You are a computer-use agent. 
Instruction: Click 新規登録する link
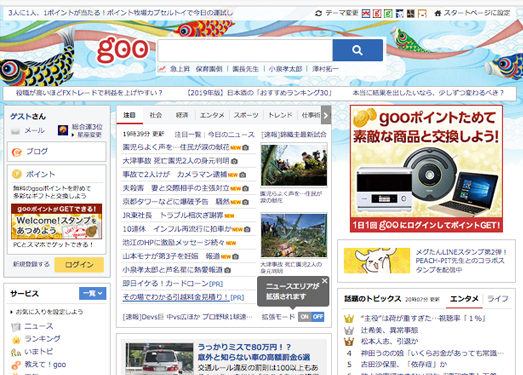pos(31,264)
